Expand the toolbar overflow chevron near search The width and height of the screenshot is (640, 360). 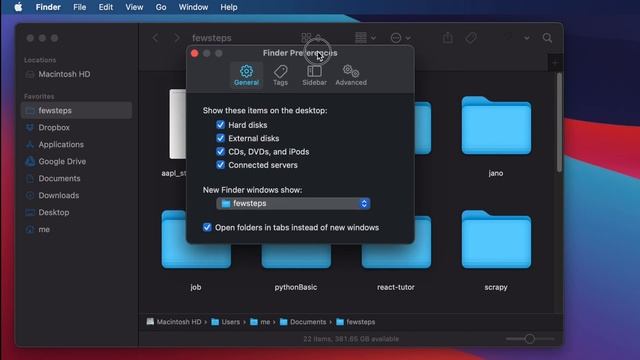tap(527, 38)
